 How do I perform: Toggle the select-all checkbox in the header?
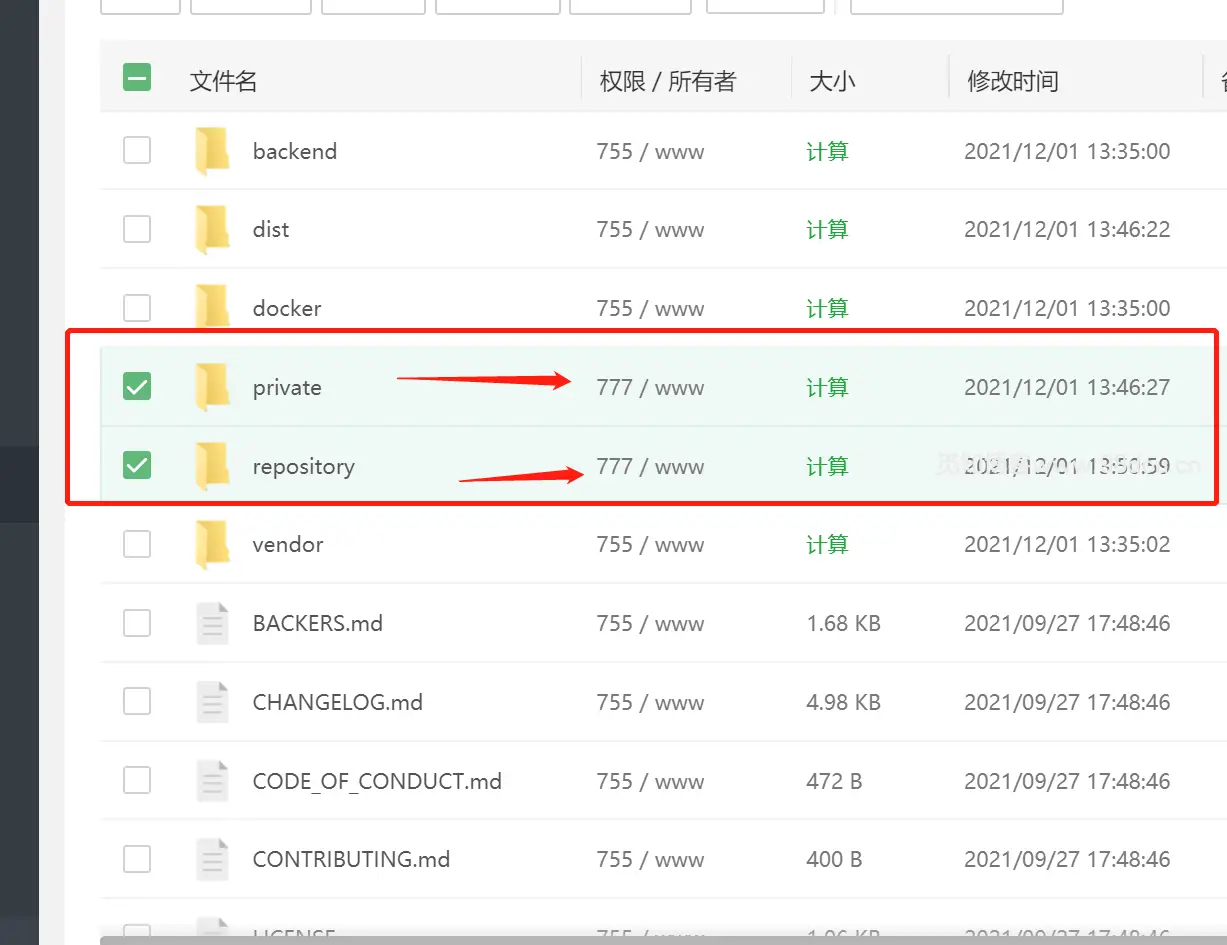137,76
